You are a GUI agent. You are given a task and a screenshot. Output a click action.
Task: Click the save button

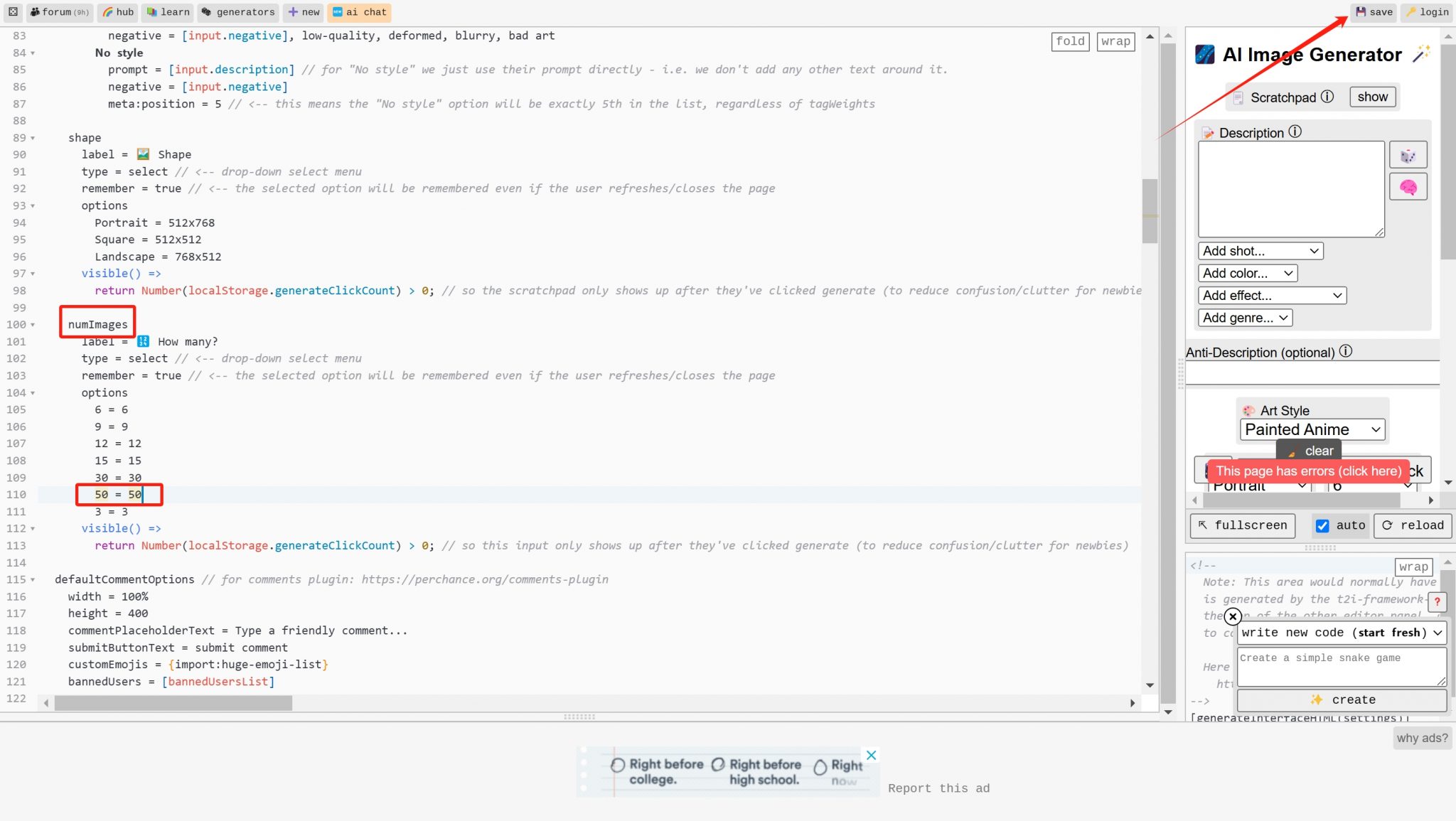click(x=1374, y=12)
